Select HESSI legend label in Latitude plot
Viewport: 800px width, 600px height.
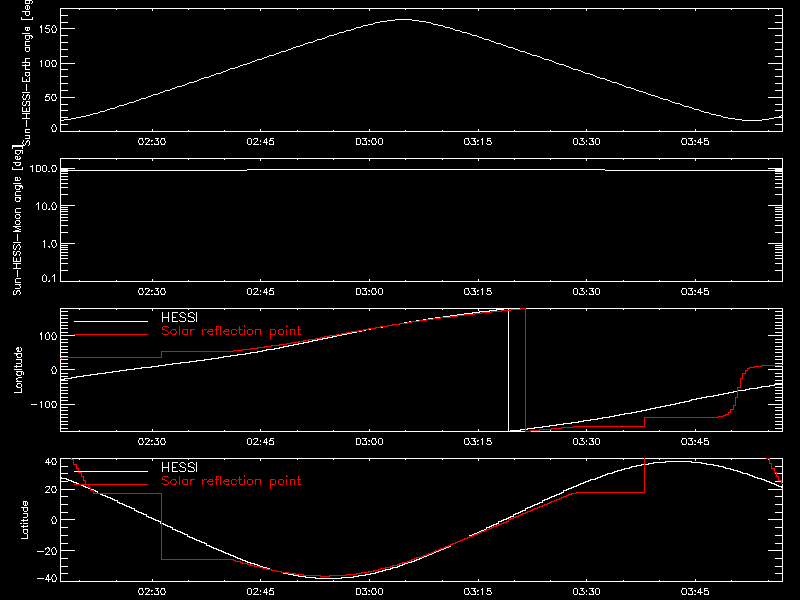[179, 467]
